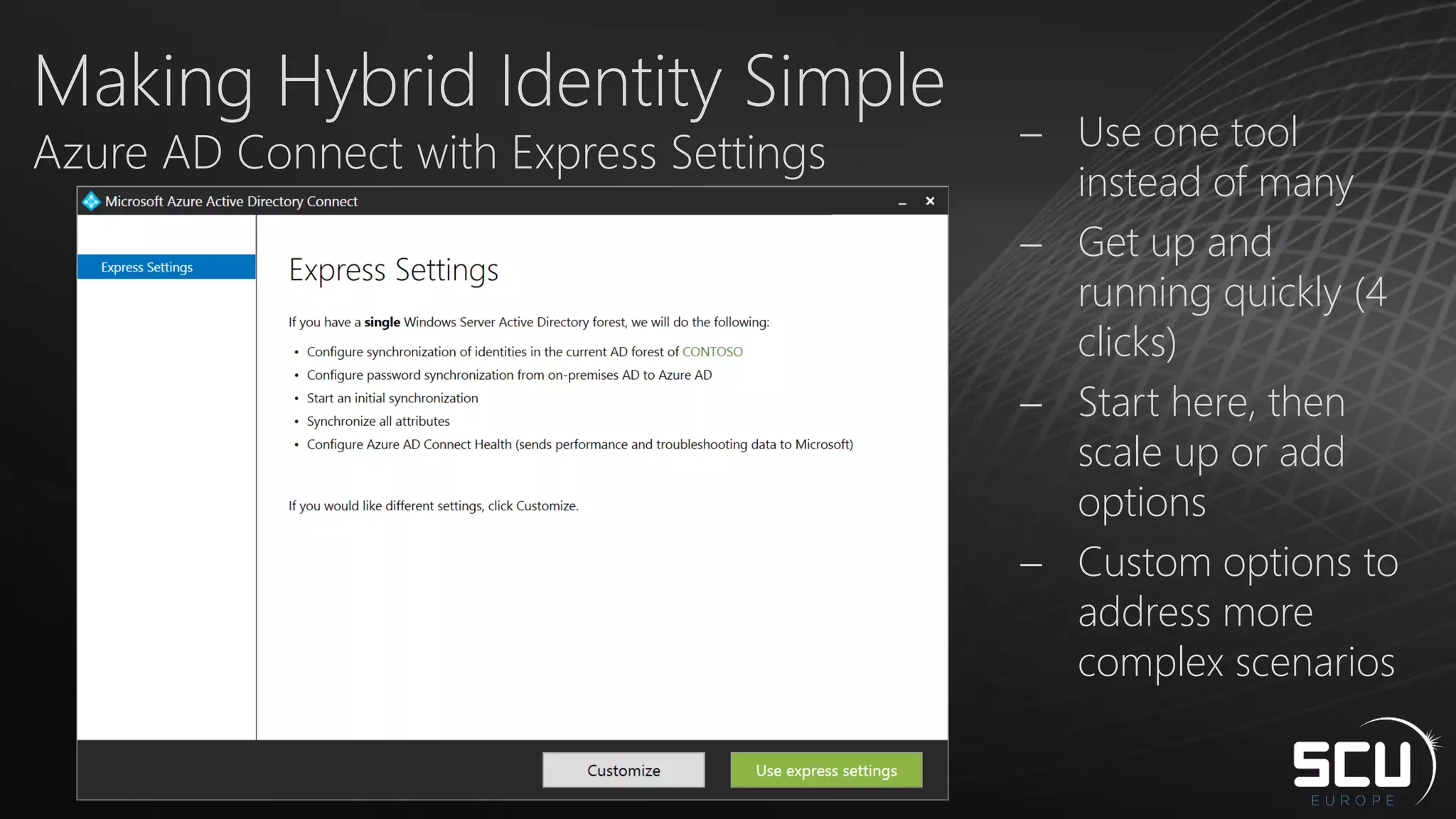This screenshot has height=819, width=1456.
Task: Click 'If you would like different settings' text
Action: [x=434, y=505]
